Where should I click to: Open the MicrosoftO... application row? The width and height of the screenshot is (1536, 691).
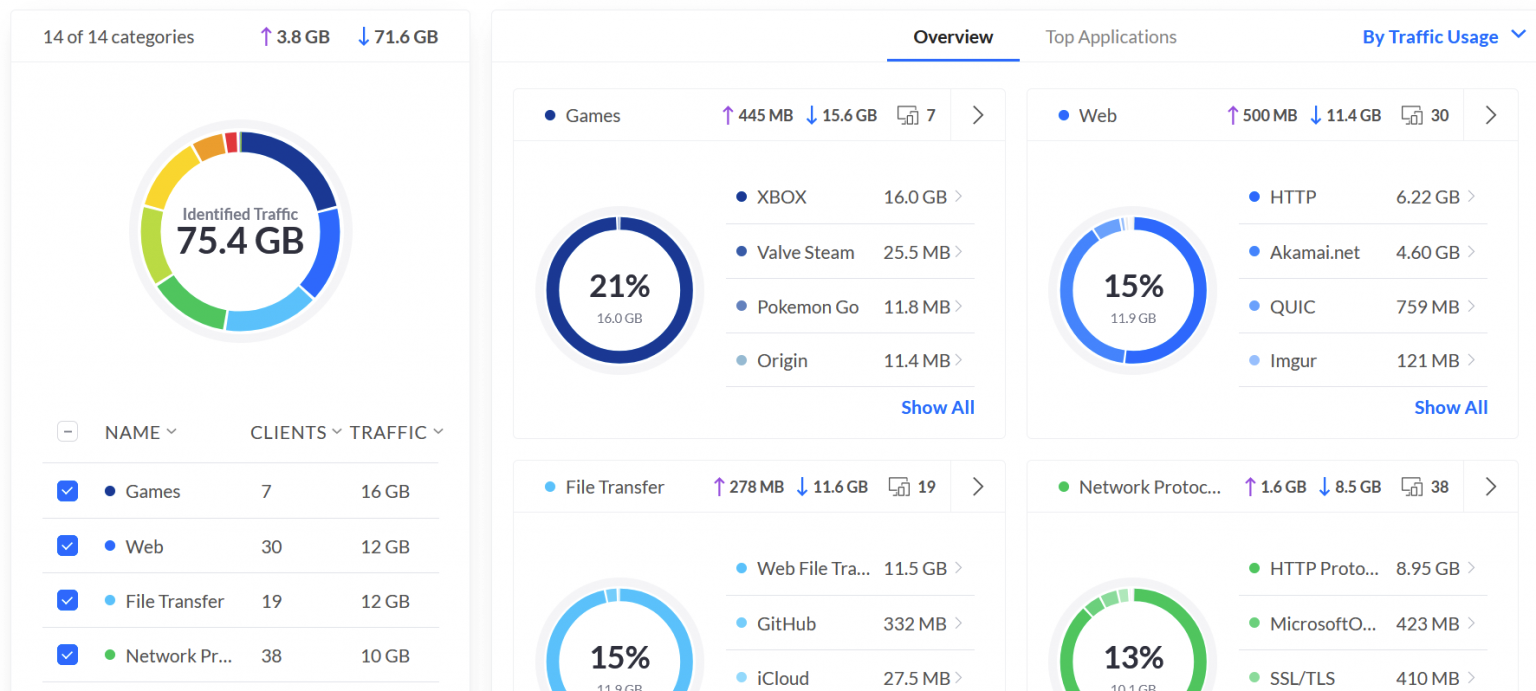(1363, 623)
